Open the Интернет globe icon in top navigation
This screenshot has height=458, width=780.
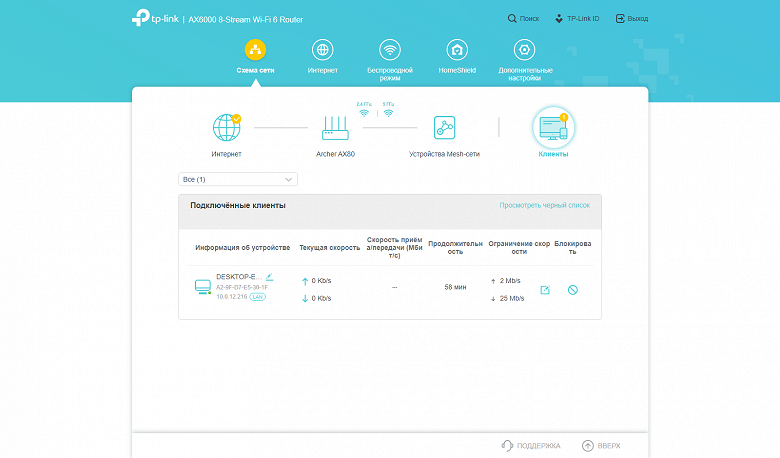click(x=322, y=50)
